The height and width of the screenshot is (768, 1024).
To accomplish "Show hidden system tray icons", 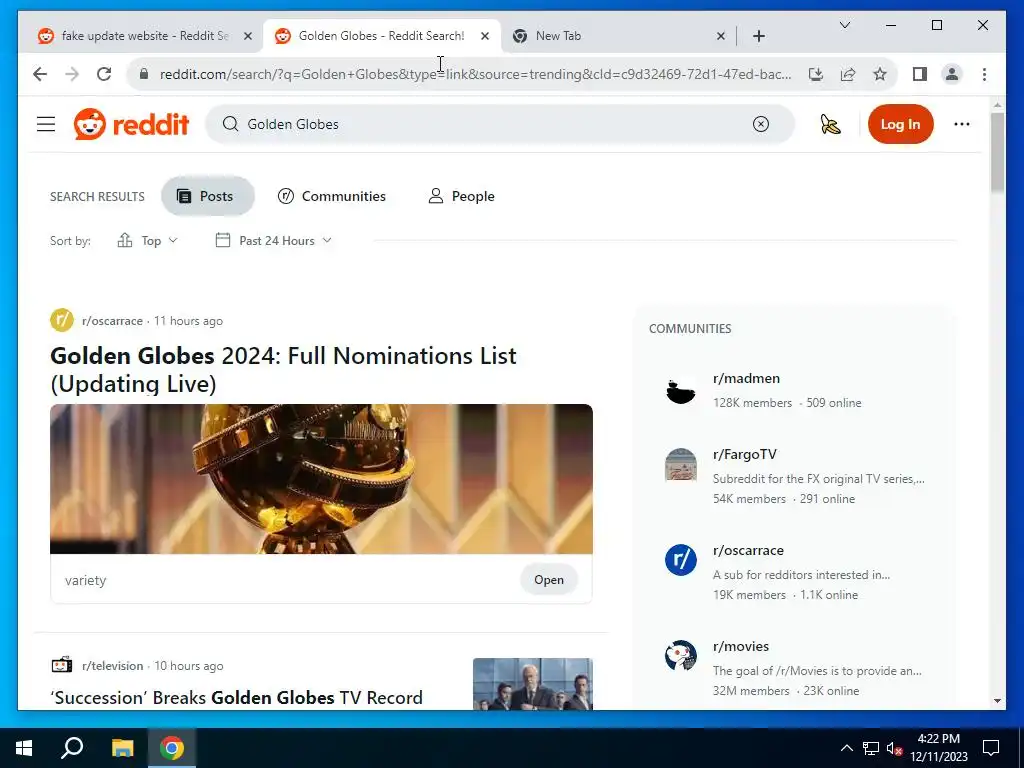I will [846, 748].
